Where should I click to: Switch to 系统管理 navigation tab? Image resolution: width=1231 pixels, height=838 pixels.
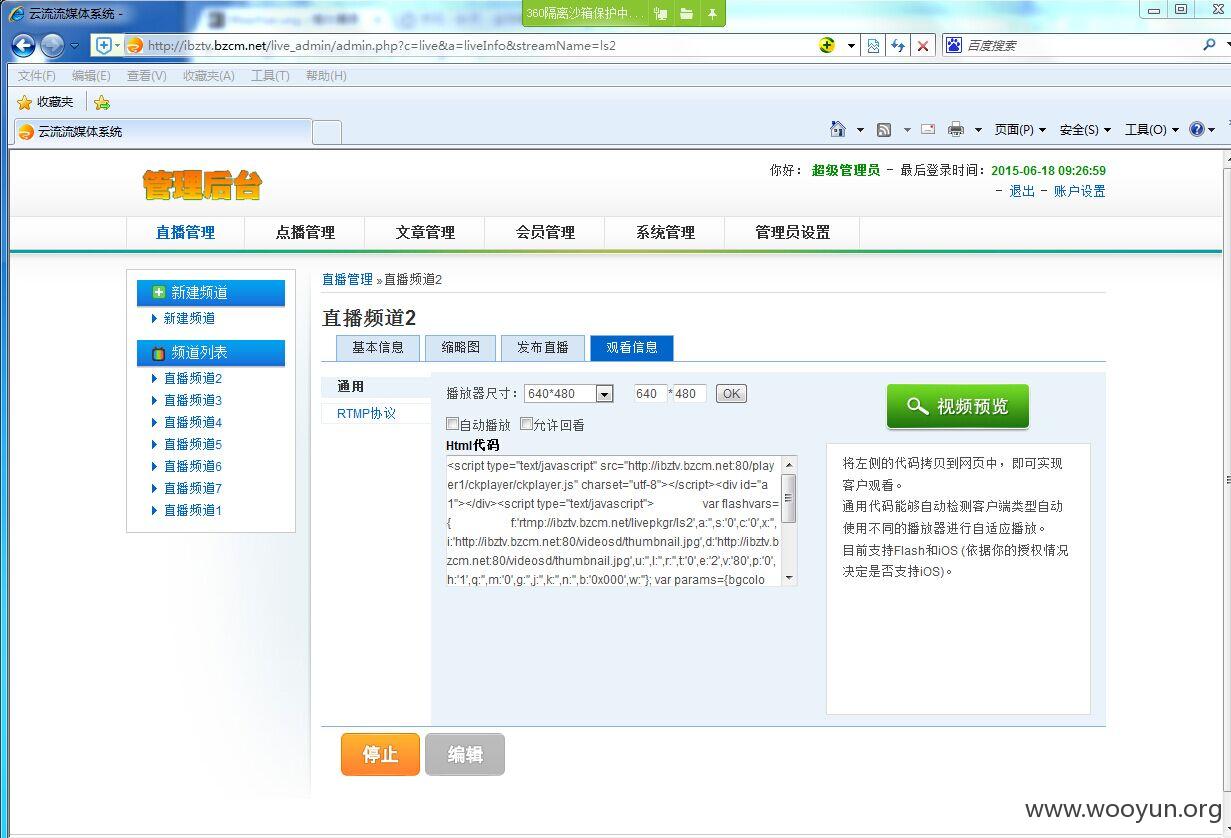coord(665,232)
